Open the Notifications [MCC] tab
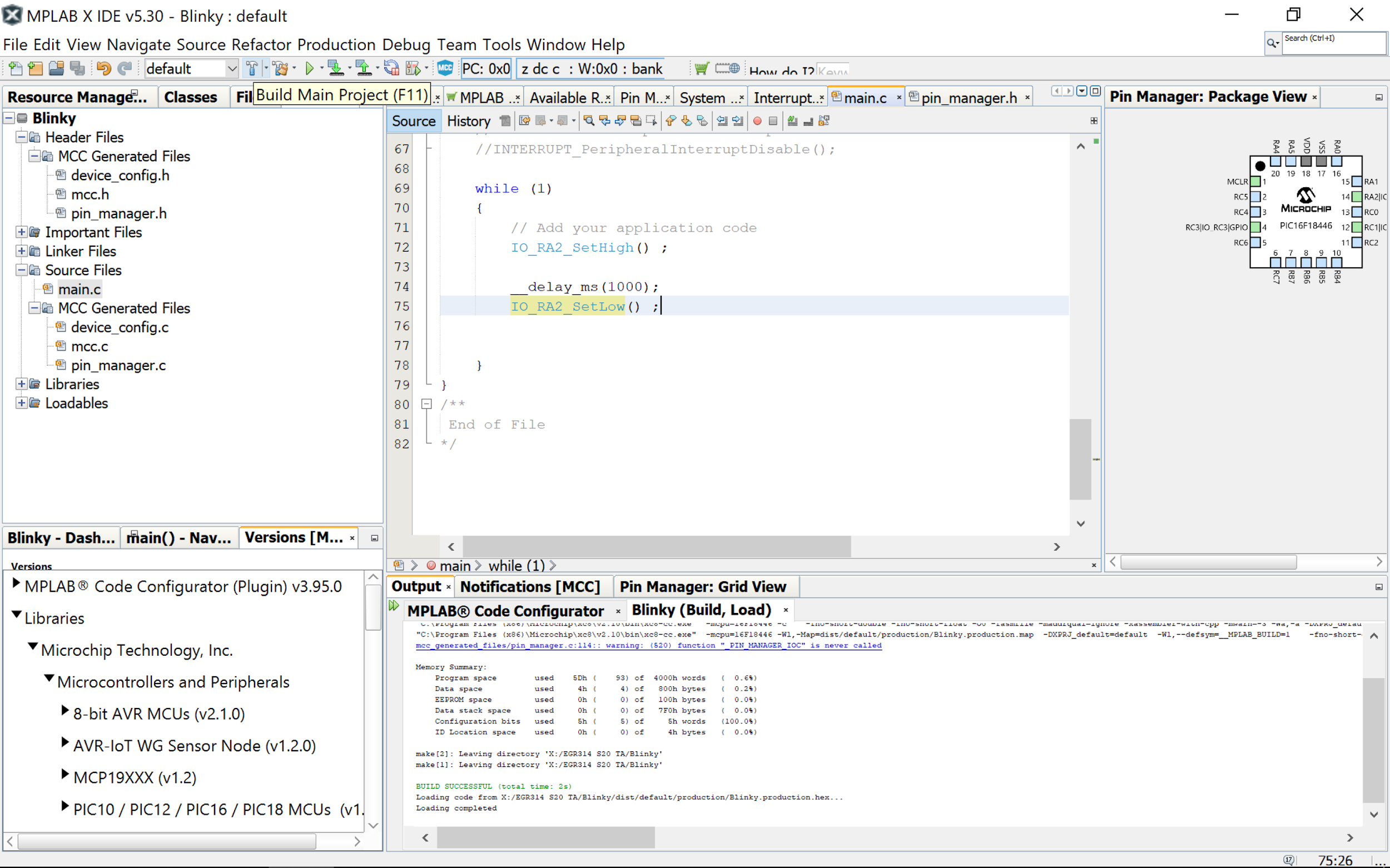 click(530, 587)
